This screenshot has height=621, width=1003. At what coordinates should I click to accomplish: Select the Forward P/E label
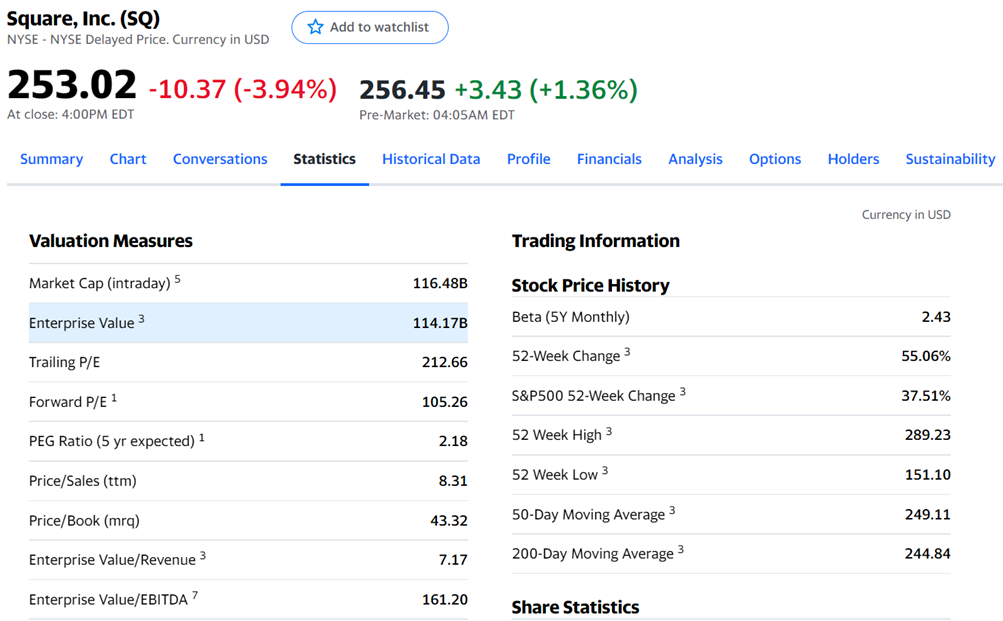coord(68,402)
